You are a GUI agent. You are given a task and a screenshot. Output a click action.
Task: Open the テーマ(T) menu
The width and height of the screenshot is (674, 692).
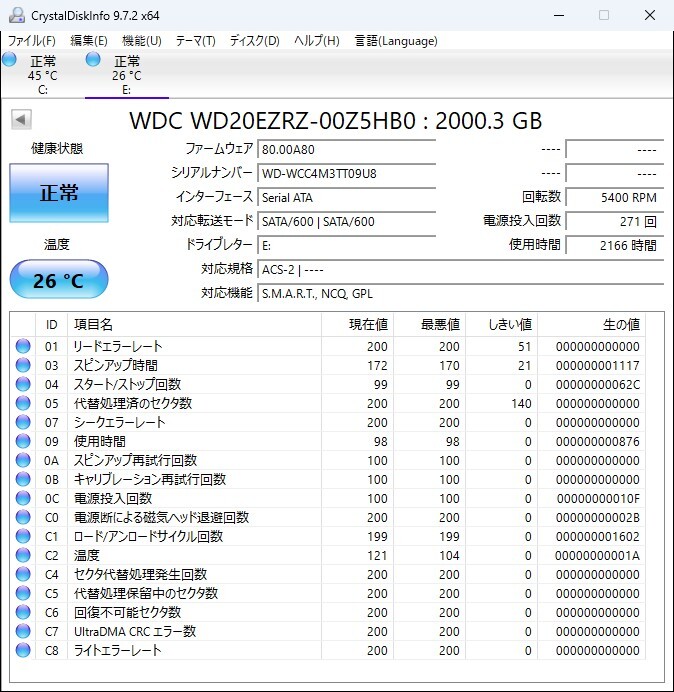click(x=196, y=41)
